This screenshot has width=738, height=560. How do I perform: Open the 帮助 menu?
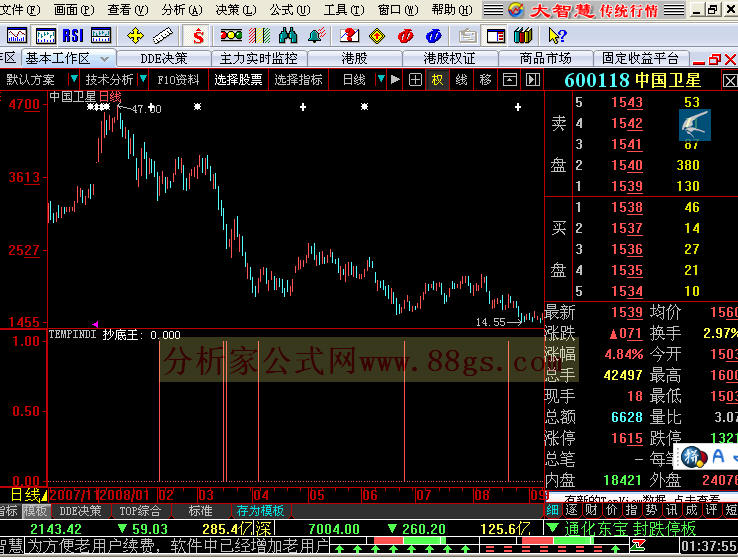click(452, 9)
